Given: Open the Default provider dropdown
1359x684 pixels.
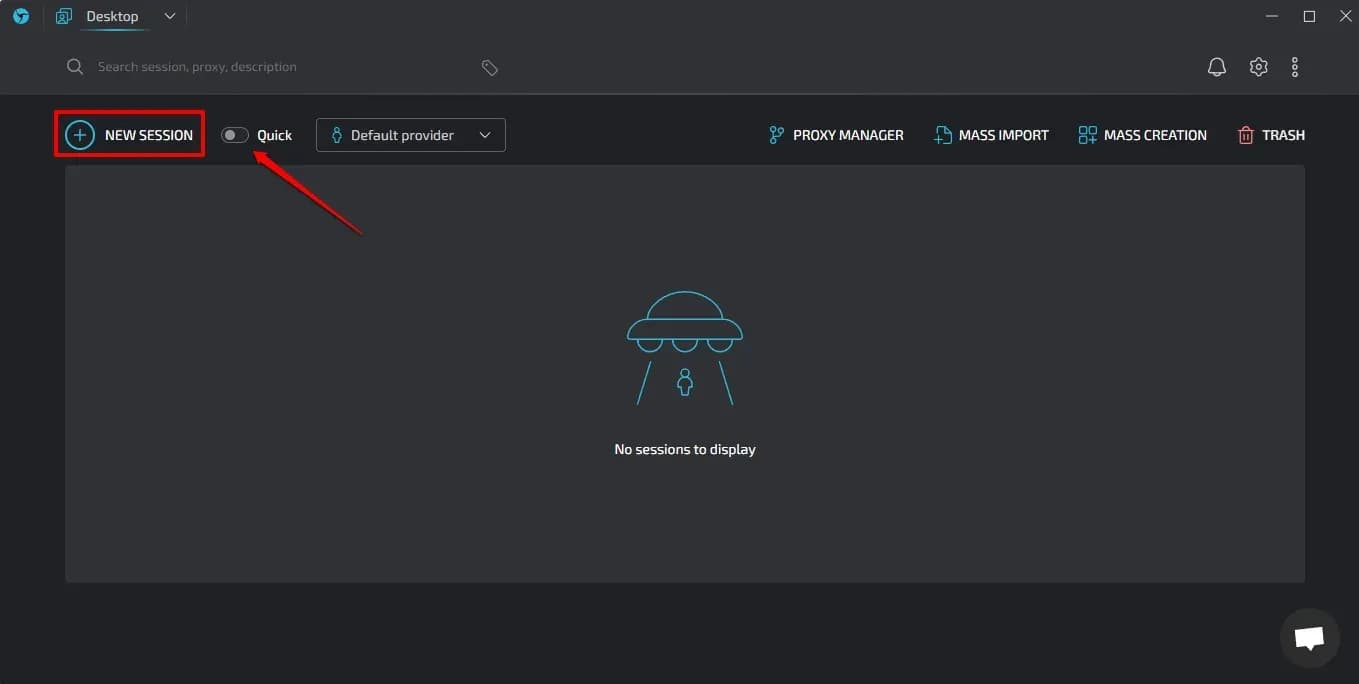Looking at the screenshot, I should pos(410,134).
